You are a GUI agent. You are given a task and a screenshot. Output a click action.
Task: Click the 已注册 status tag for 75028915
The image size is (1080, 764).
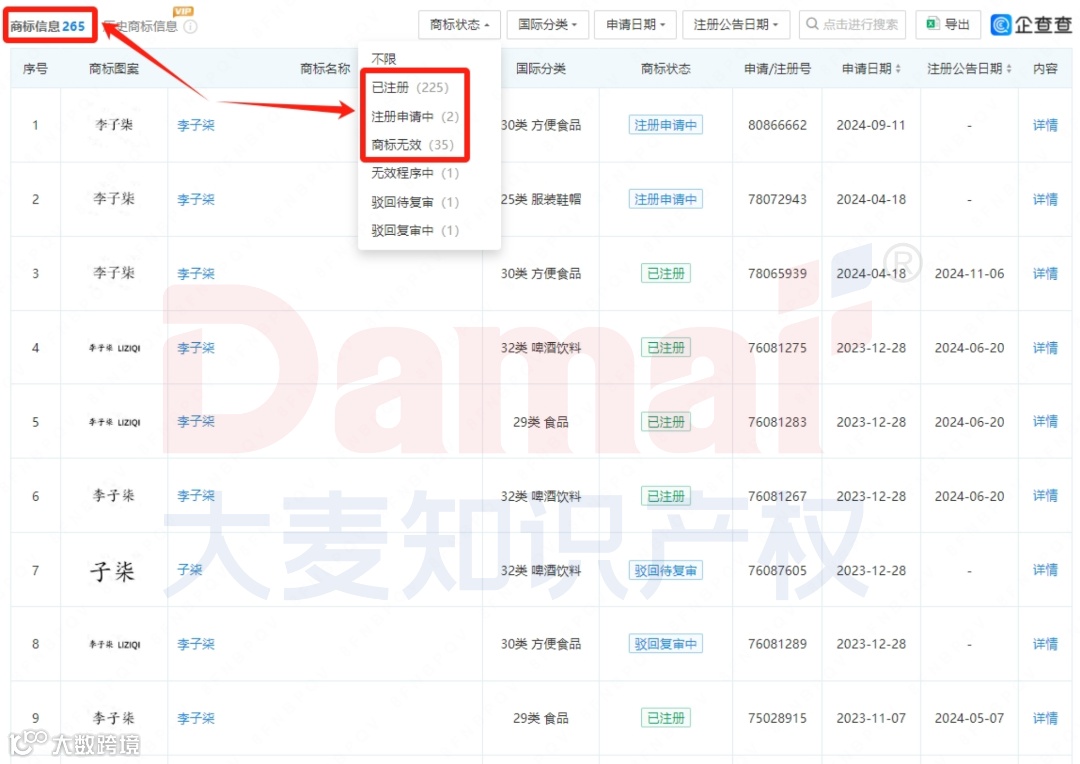(x=665, y=719)
